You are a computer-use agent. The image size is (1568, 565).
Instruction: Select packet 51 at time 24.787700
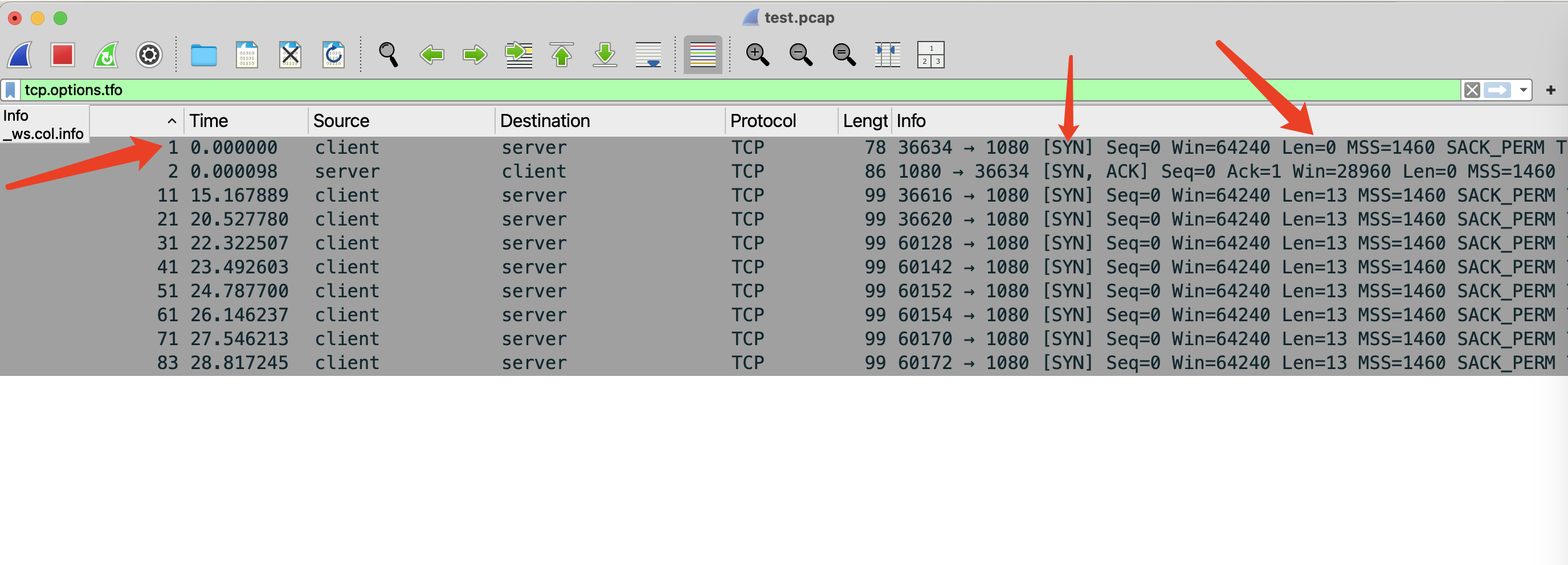(x=784, y=291)
